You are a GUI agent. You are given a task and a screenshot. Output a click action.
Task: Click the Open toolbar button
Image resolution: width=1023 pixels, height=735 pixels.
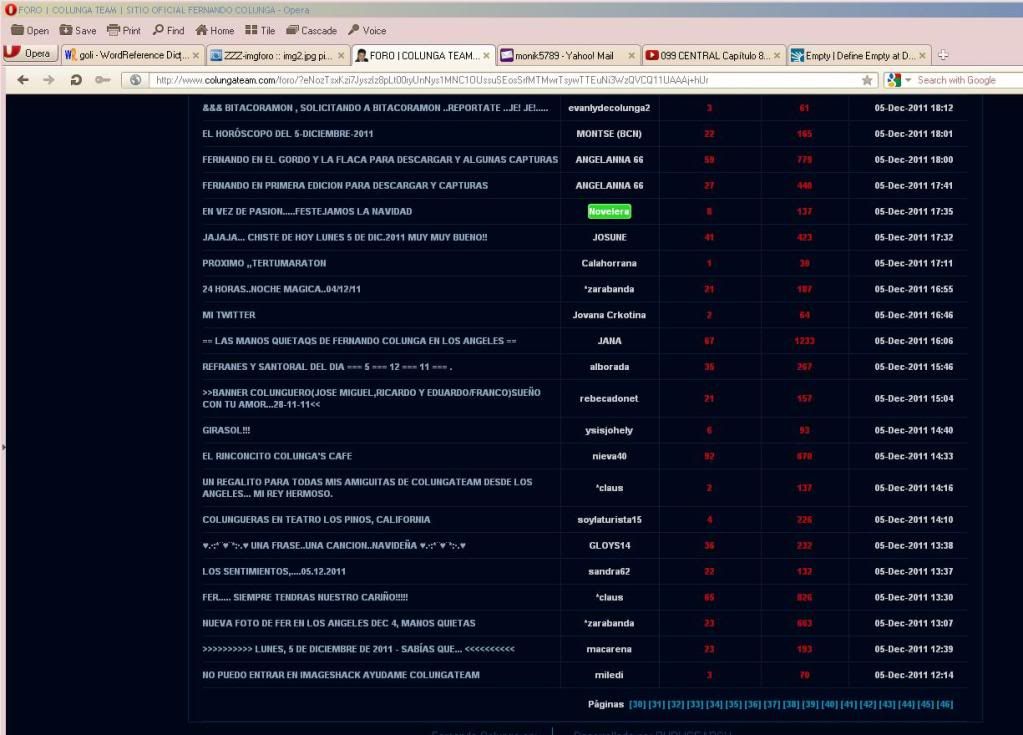coord(30,31)
